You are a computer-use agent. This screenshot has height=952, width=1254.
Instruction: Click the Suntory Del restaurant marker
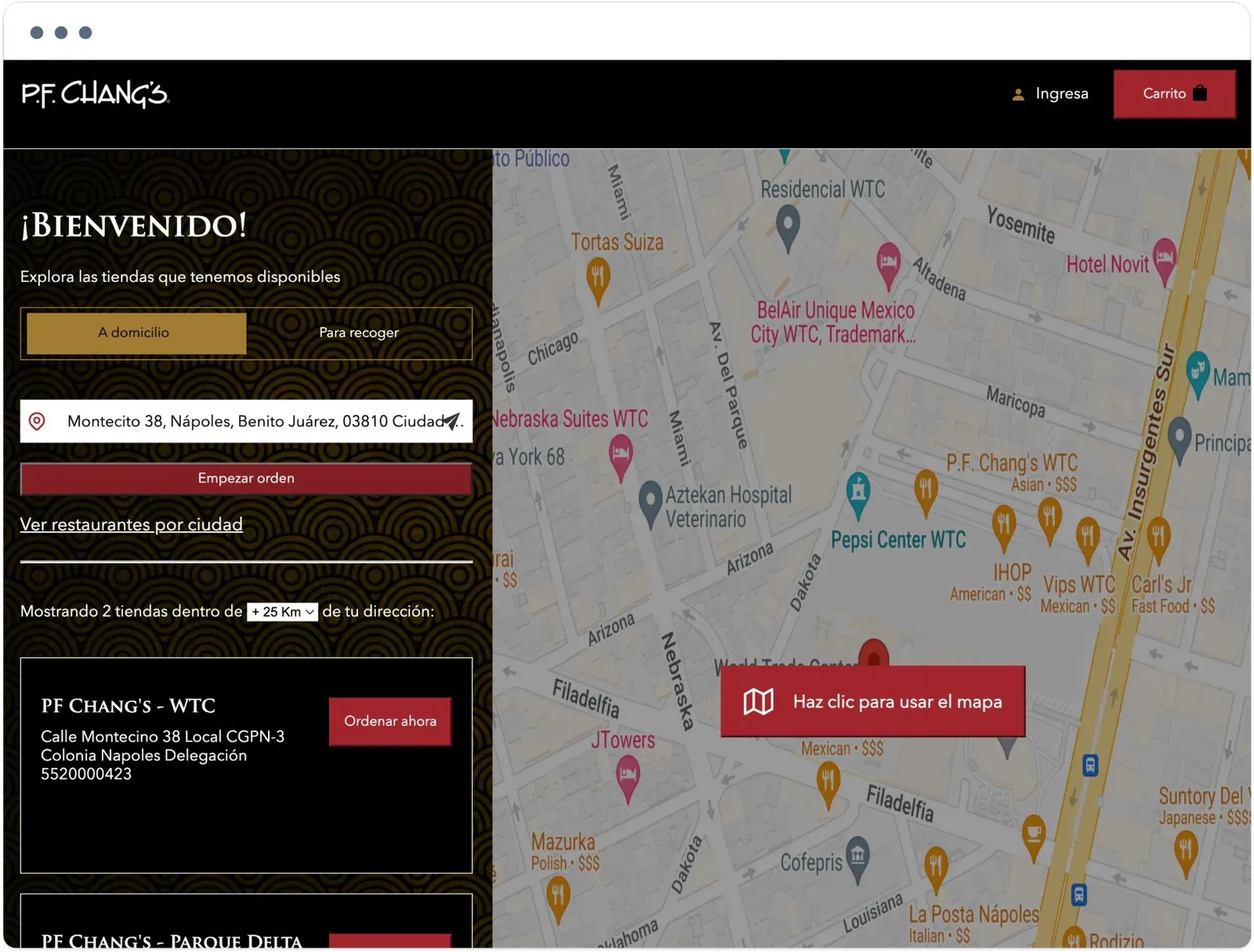(x=1186, y=854)
